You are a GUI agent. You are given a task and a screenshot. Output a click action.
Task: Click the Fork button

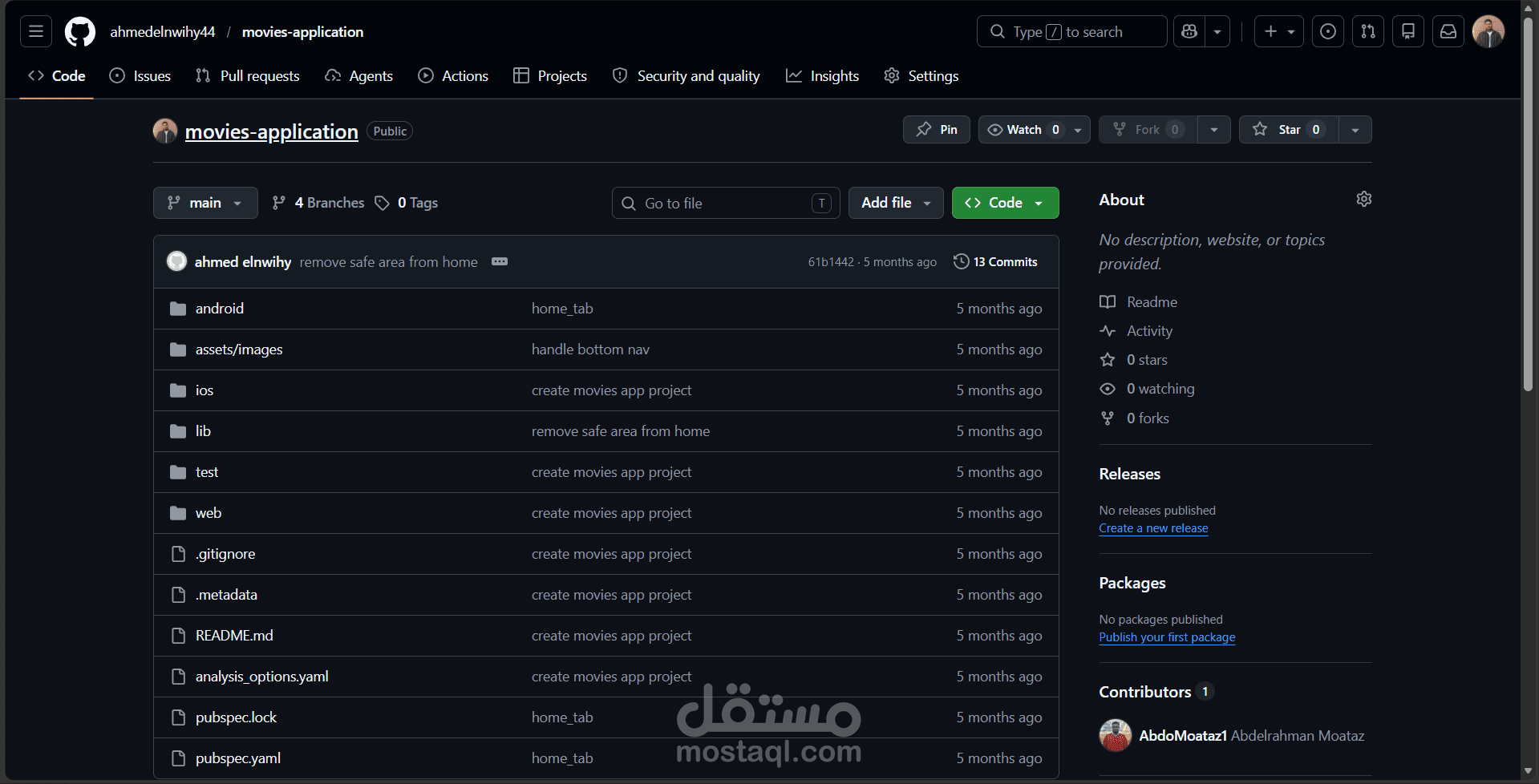1148,130
